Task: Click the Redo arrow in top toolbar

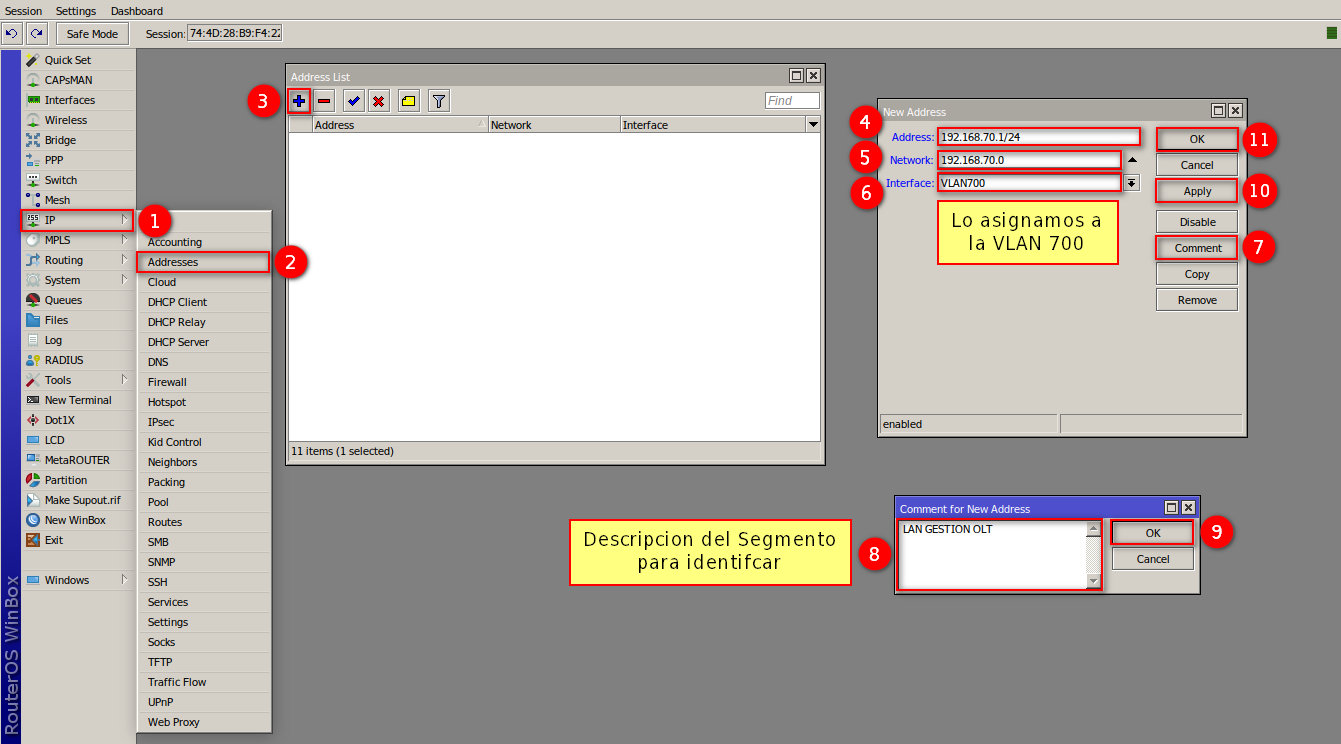Action: [x=37, y=34]
